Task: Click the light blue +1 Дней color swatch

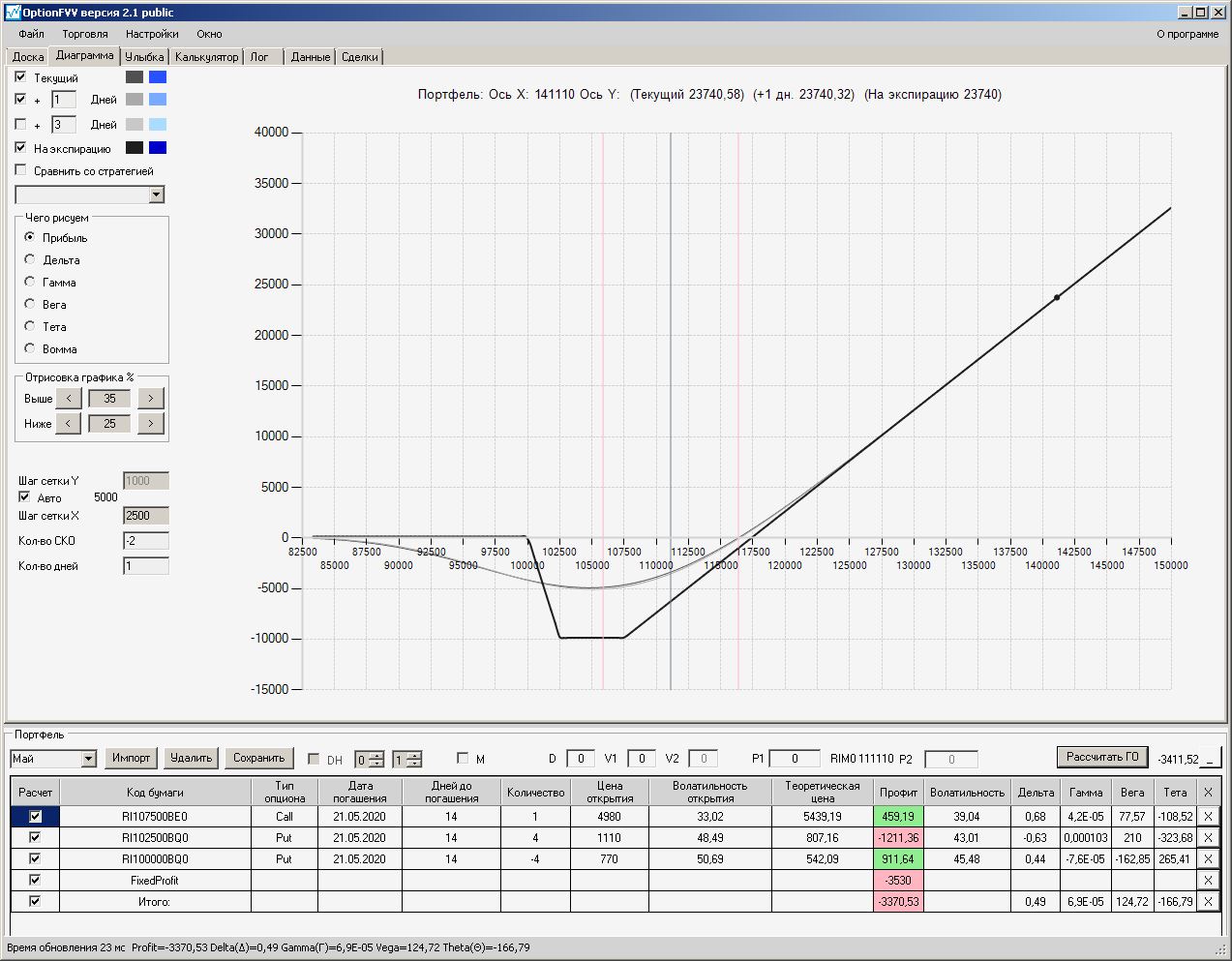Action: pos(158,99)
